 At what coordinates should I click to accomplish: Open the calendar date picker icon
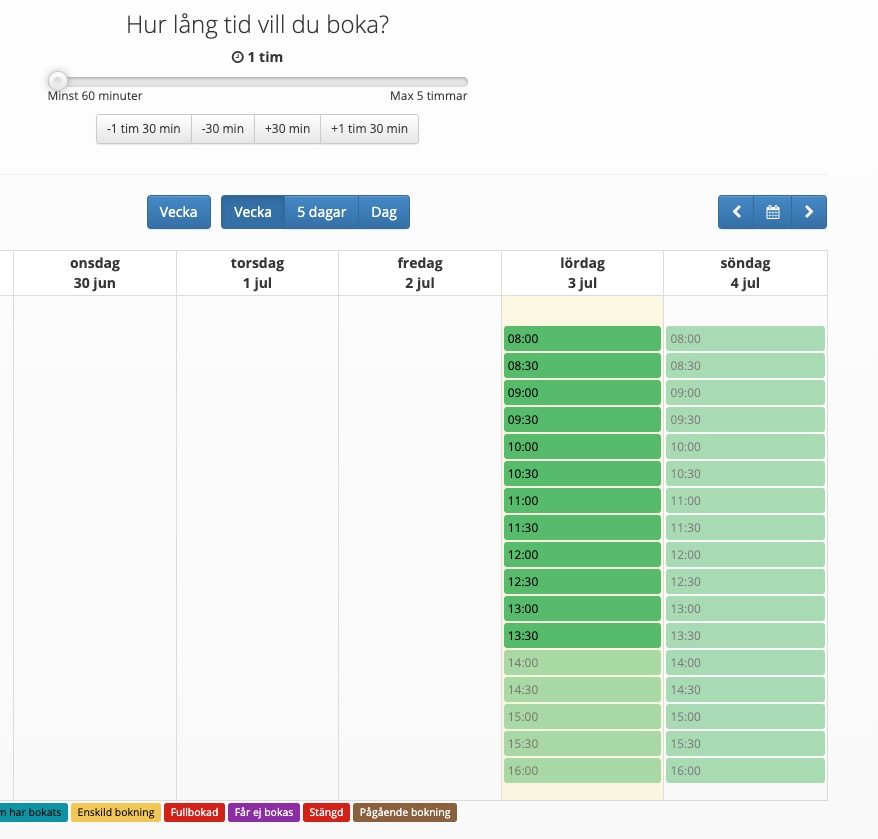click(772, 212)
